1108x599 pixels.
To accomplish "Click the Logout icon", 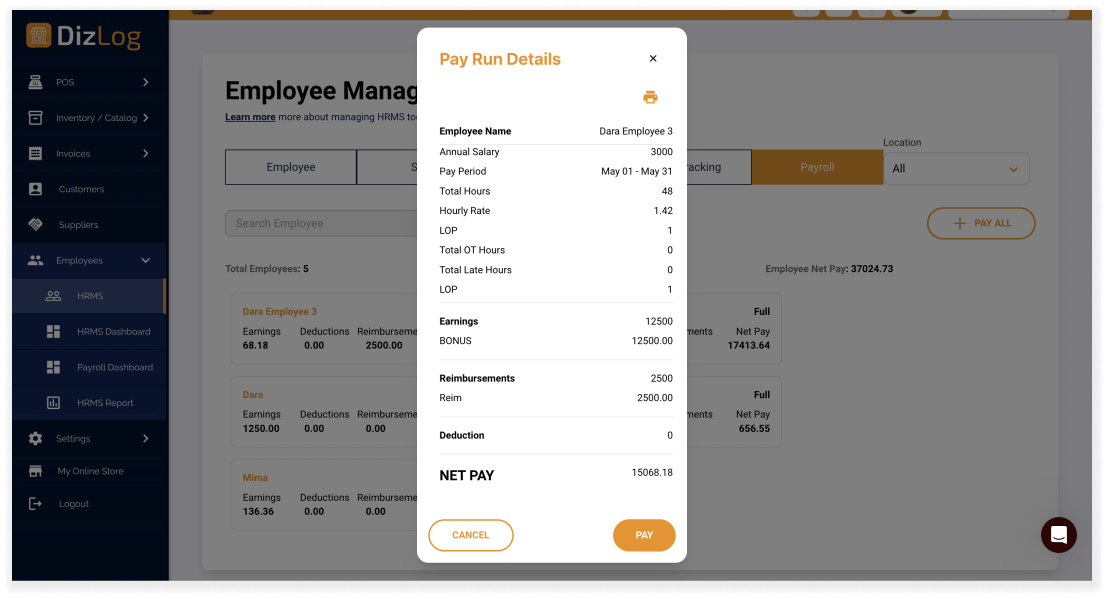I will 36,504.
